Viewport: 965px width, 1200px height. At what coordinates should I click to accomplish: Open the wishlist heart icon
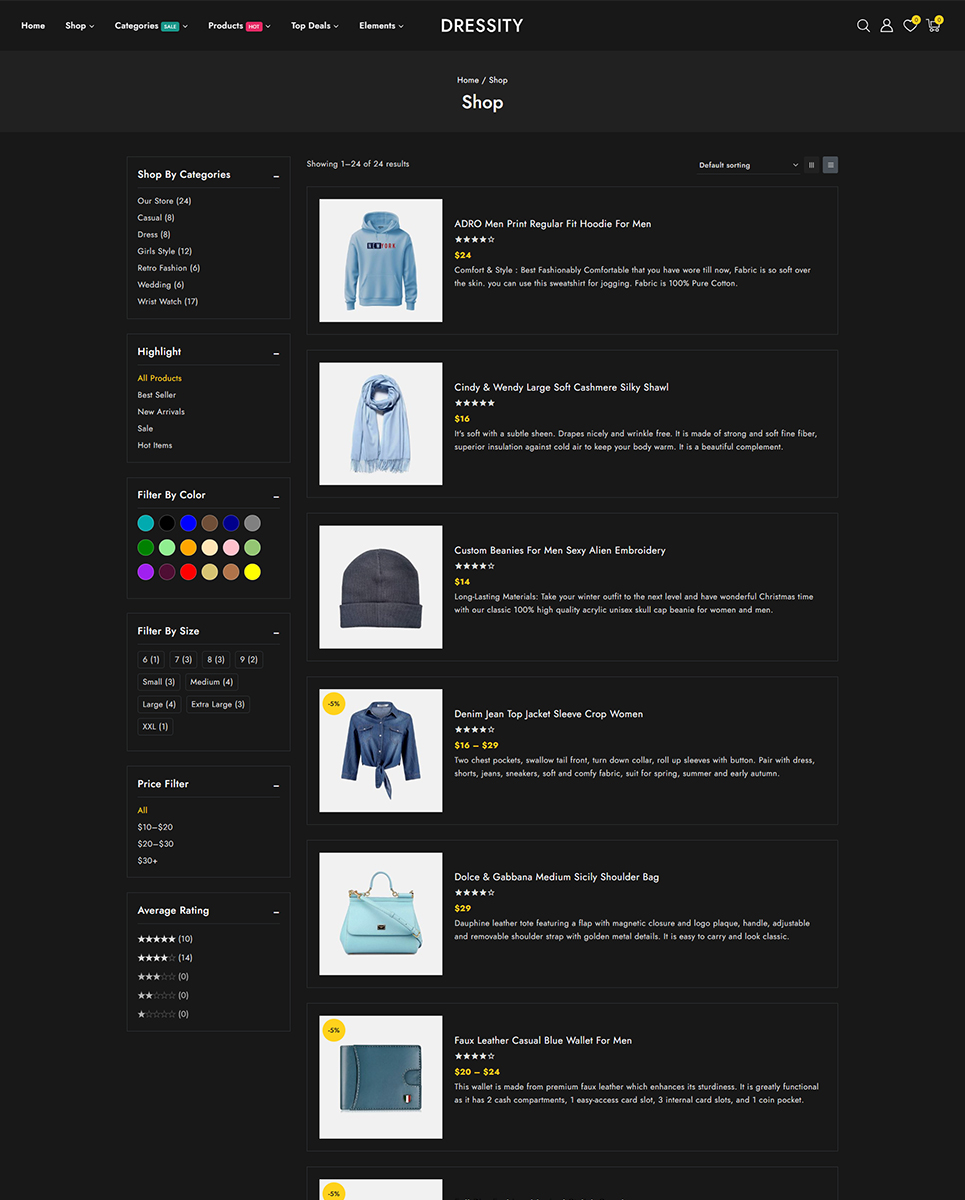tap(910, 26)
